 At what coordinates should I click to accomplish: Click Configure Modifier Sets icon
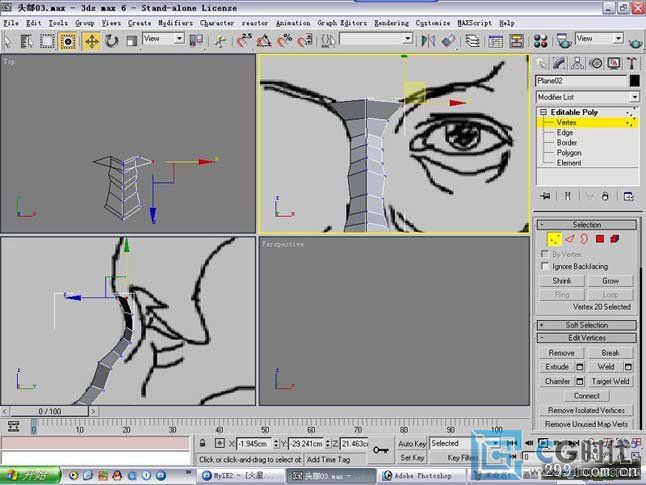click(x=628, y=196)
